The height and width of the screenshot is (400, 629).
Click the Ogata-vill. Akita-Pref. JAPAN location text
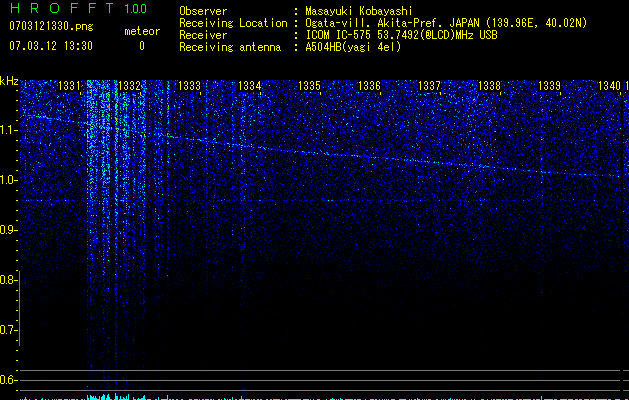446,23
